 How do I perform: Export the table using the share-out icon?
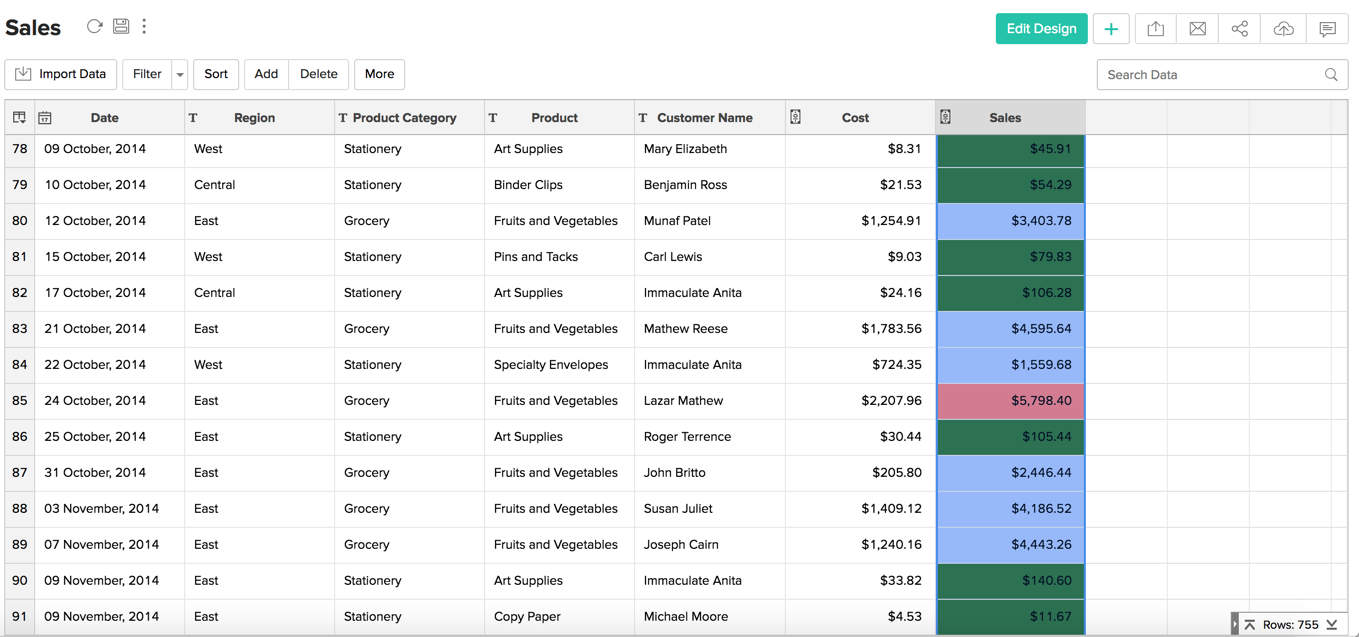tap(1155, 28)
